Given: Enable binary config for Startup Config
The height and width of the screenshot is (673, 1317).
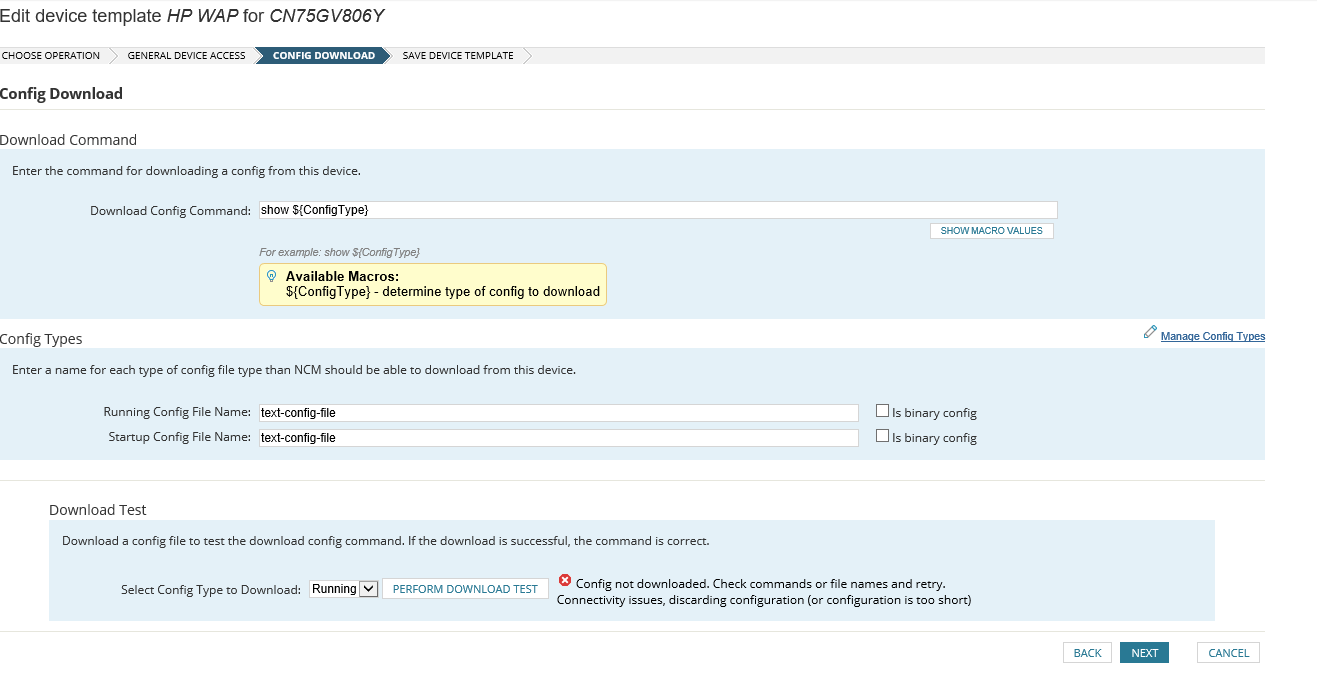Looking at the screenshot, I should [882, 435].
